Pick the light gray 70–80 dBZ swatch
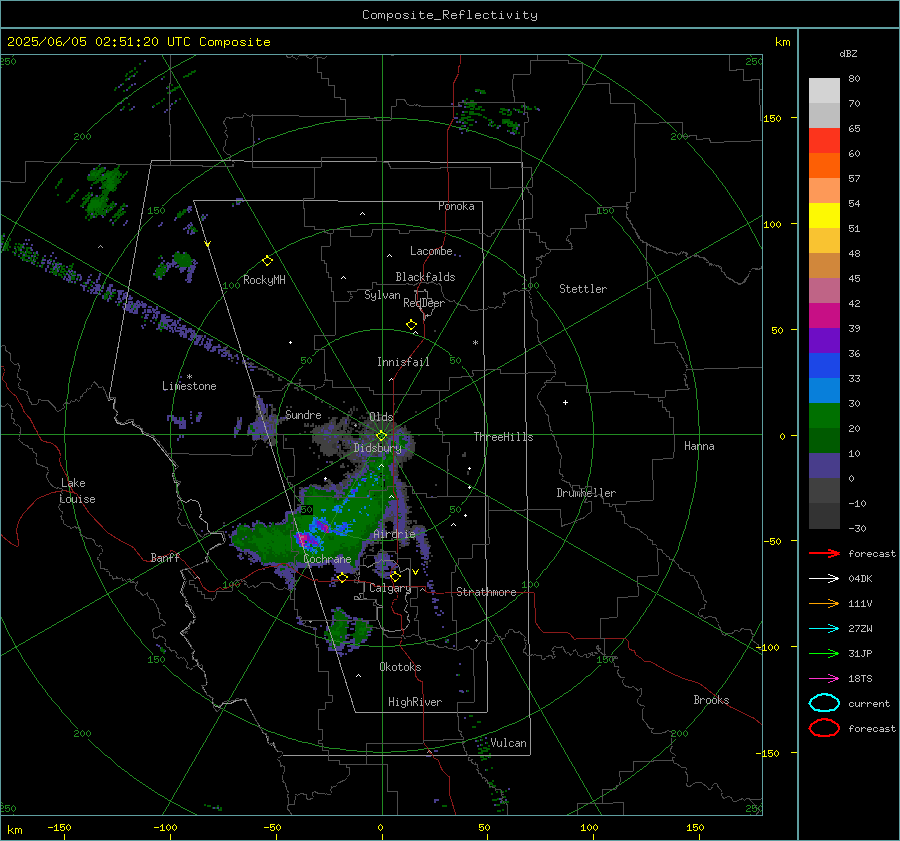The image size is (900, 841). tap(824, 90)
